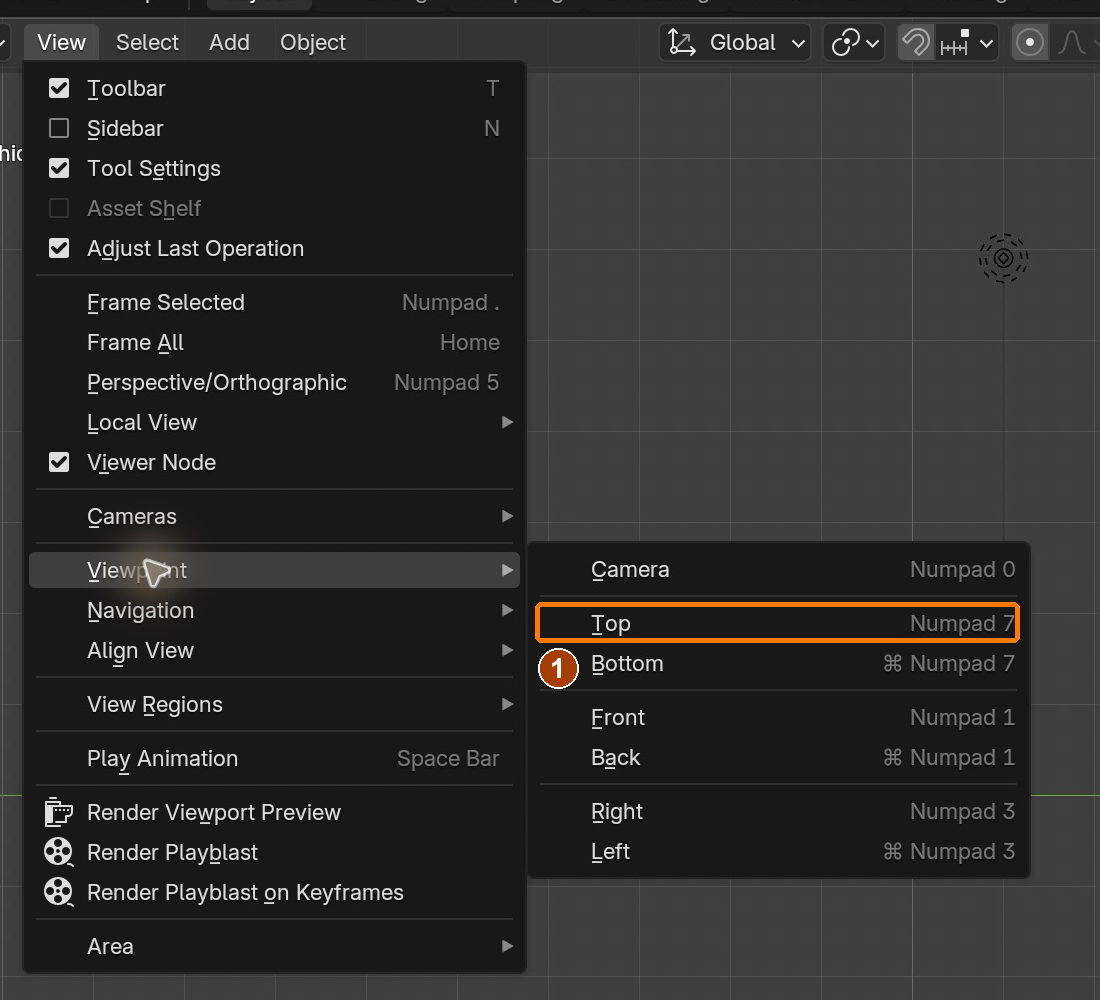Select the light object in the viewport

click(1003, 258)
